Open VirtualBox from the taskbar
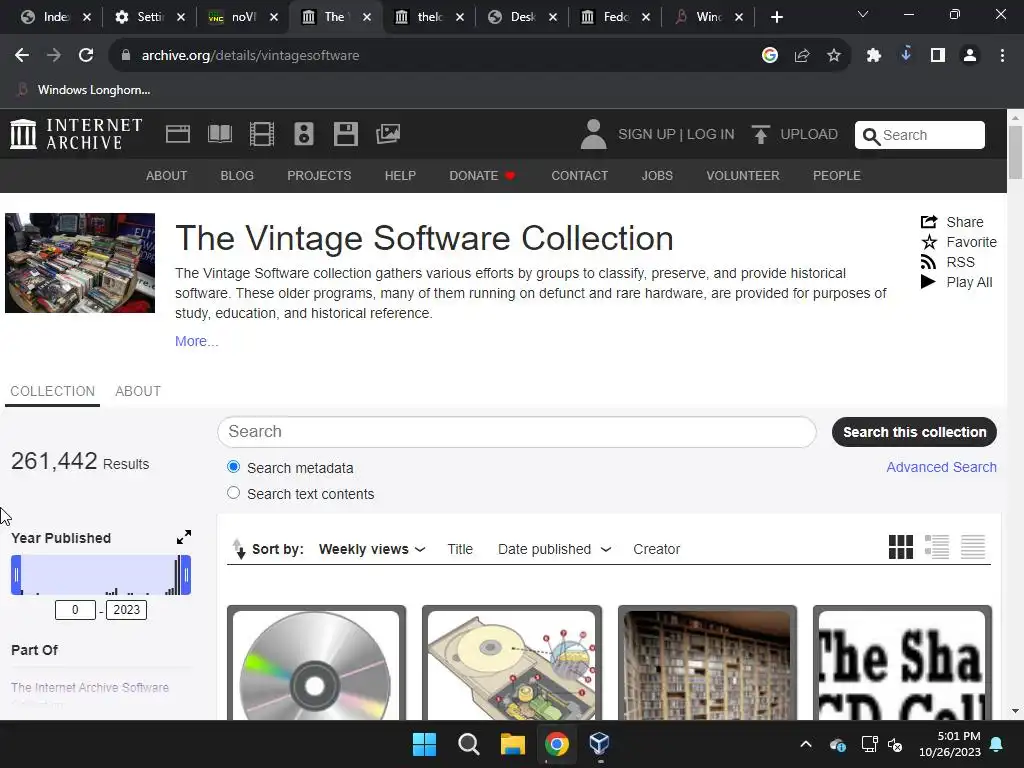The height and width of the screenshot is (768, 1024). (599, 744)
